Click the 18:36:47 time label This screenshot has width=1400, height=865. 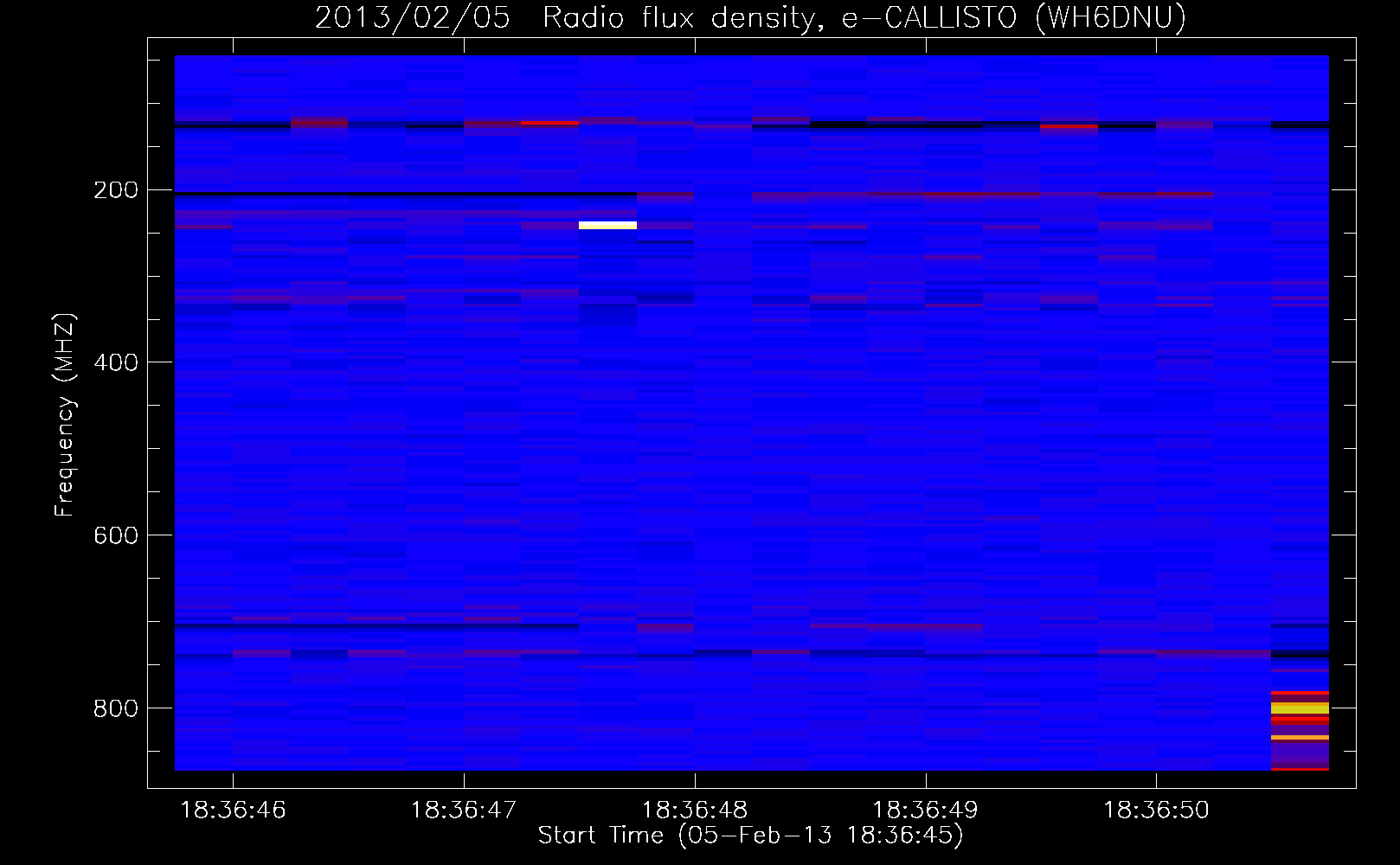pos(464,811)
